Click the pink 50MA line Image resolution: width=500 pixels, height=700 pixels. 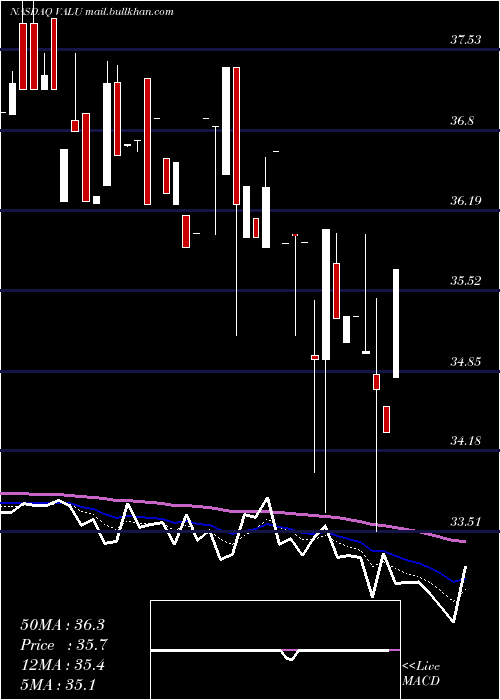pyautogui.click(x=232, y=512)
